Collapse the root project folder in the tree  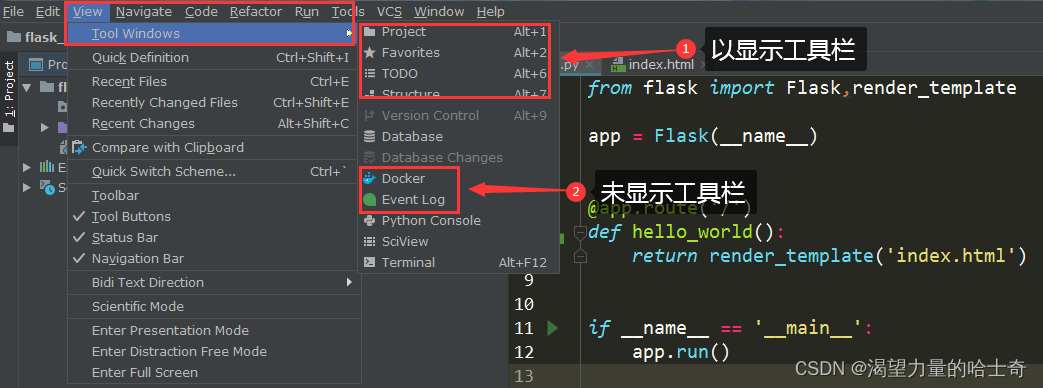(x=27, y=87)
